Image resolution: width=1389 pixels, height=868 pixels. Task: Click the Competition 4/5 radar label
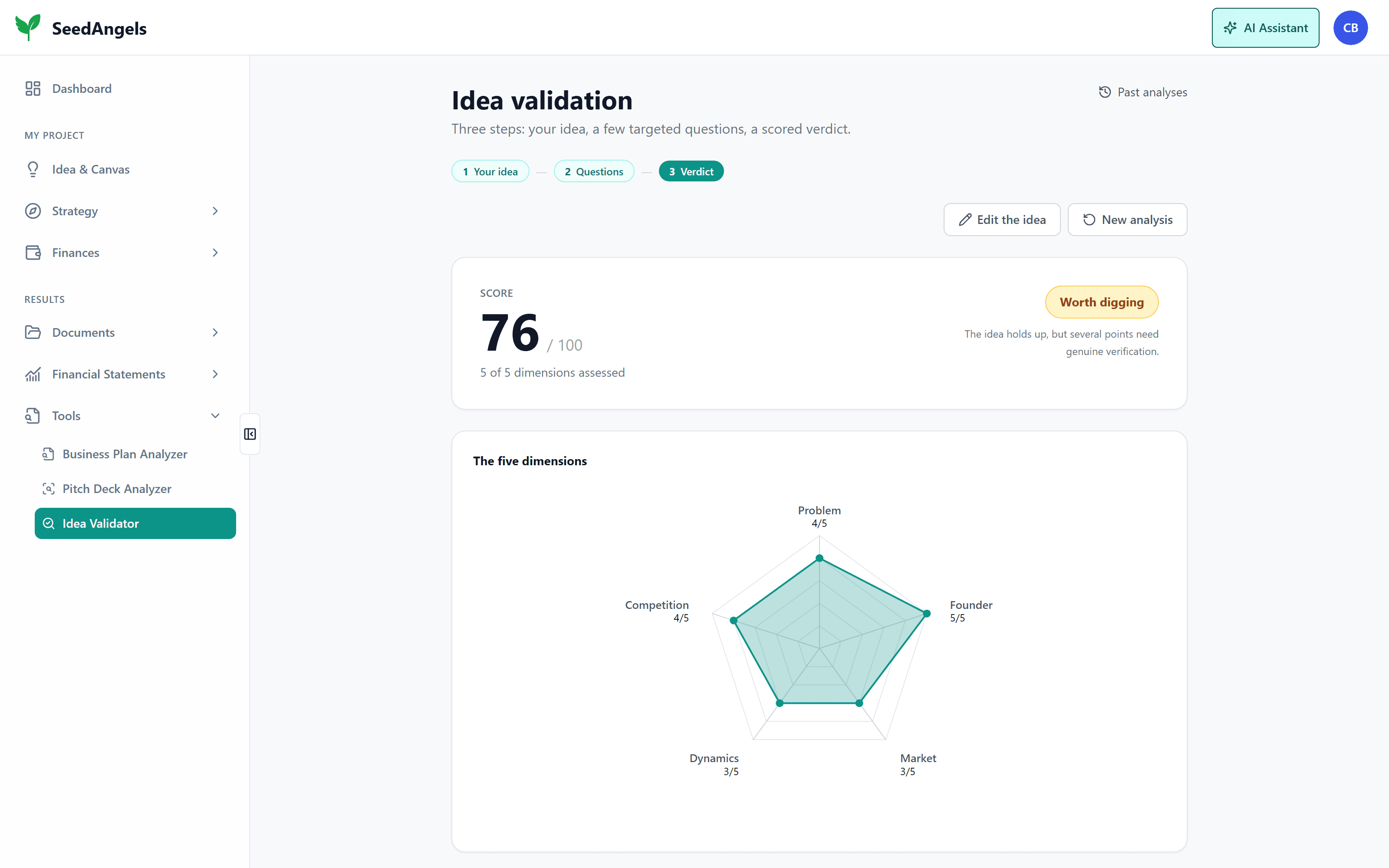pyautogui.click(x=657, y=611)
